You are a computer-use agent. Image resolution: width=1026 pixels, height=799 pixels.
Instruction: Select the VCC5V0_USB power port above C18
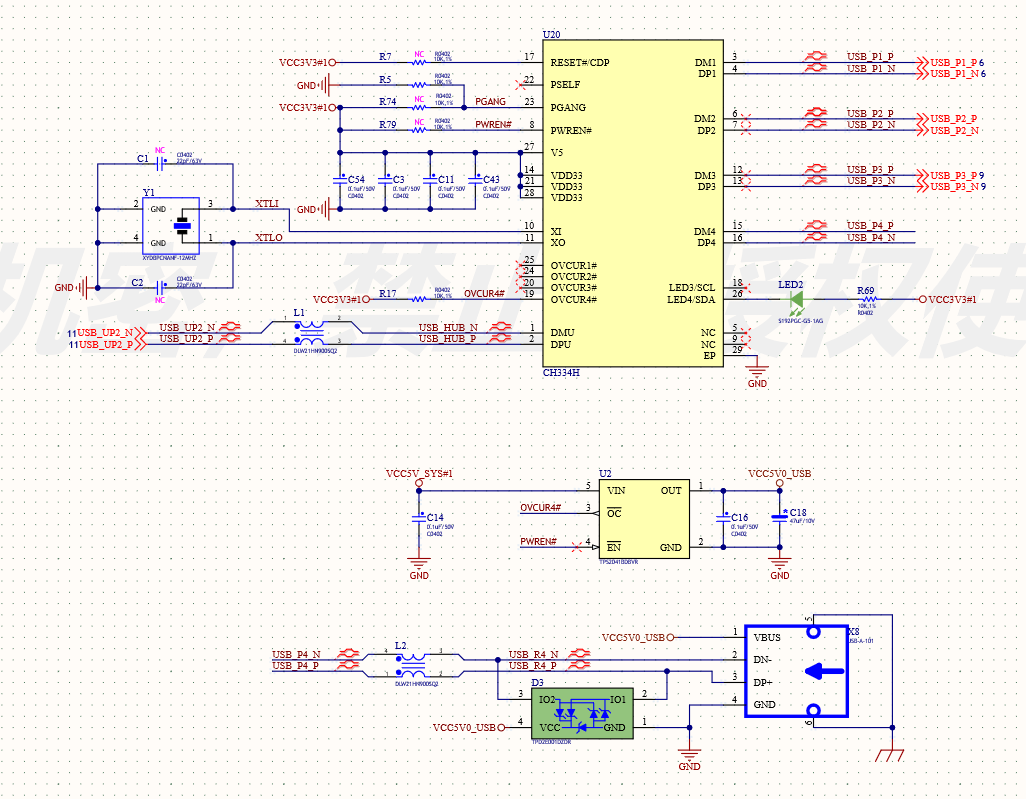pos(779,473)
